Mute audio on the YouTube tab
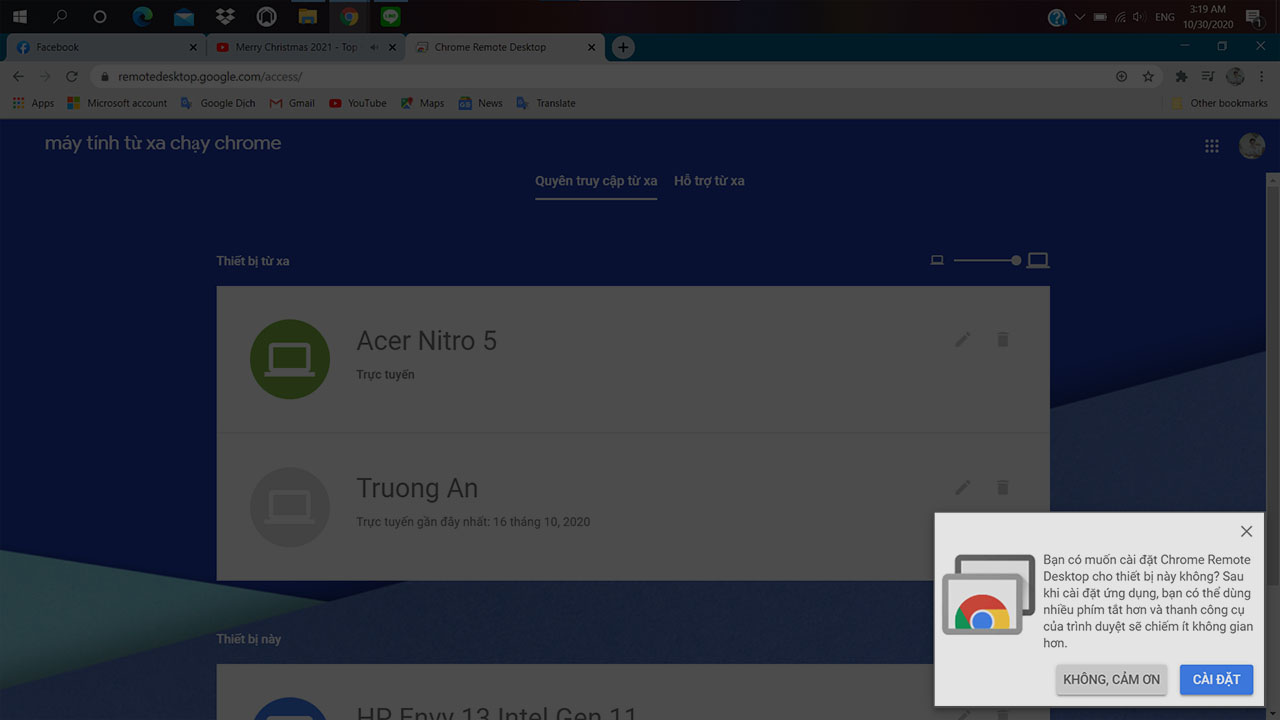Screen dimensions: 1280x720 pos(374,47)
